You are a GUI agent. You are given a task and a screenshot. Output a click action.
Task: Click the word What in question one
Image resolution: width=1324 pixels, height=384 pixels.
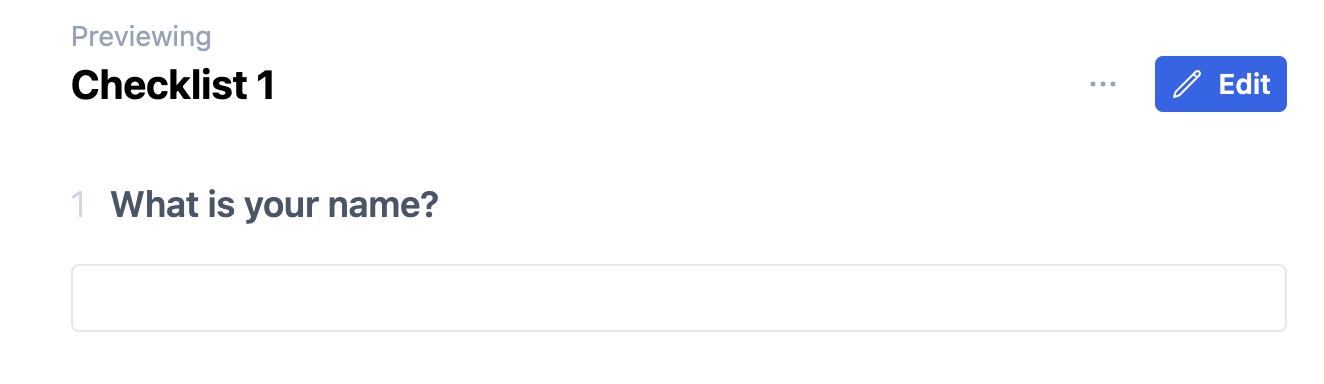coord(148,206)
